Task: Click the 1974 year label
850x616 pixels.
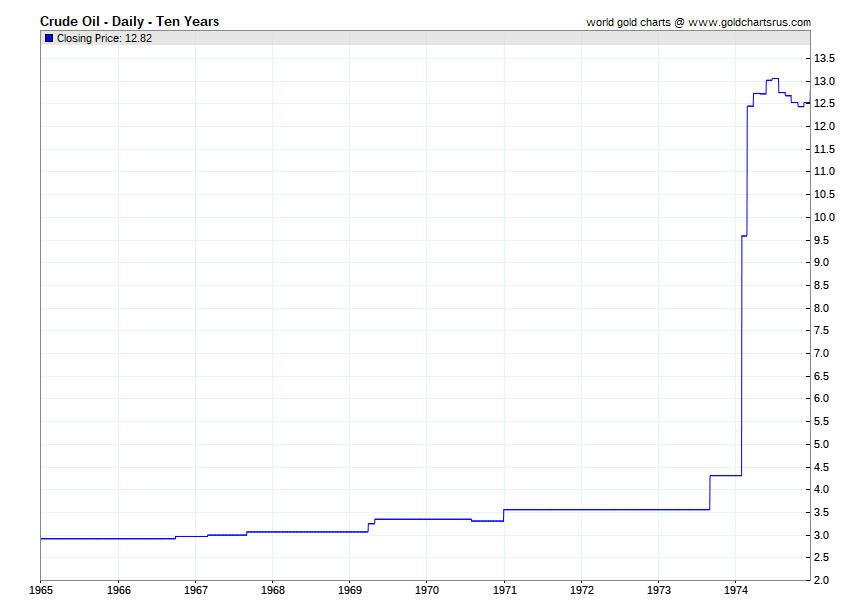Action: coord(736,590)
